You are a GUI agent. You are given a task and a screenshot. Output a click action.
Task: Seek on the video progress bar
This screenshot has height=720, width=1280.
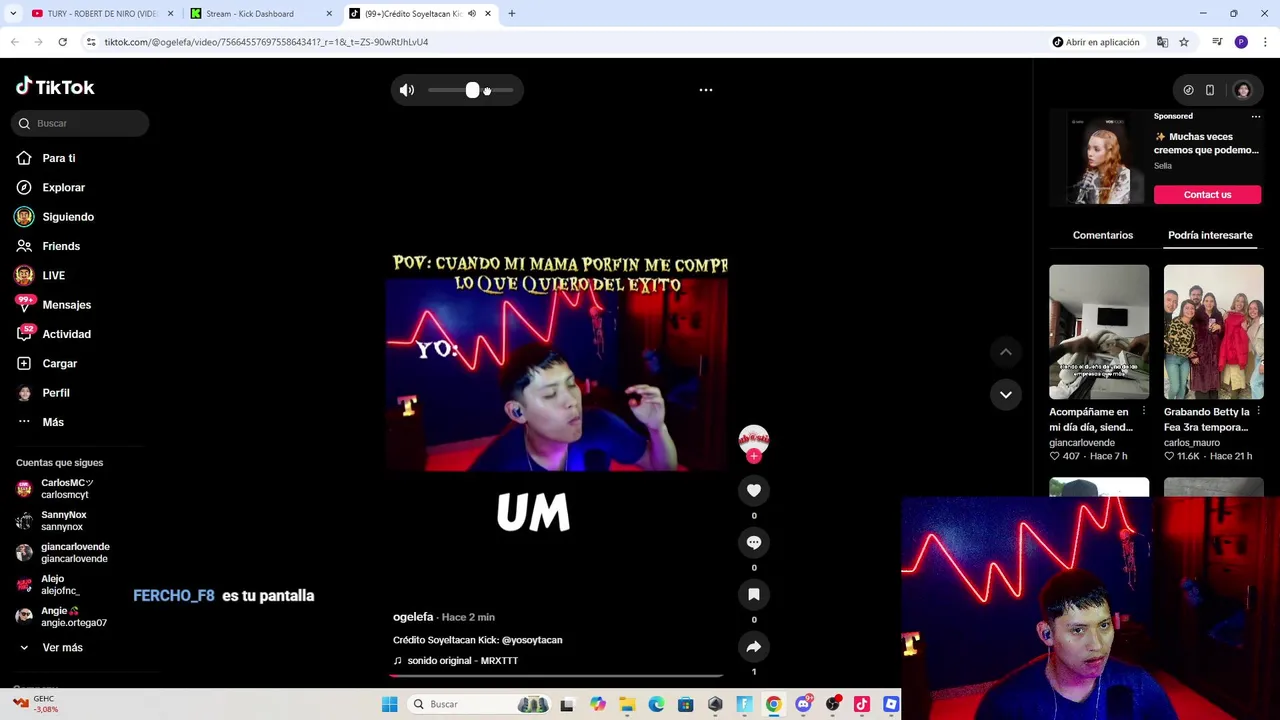556,676
